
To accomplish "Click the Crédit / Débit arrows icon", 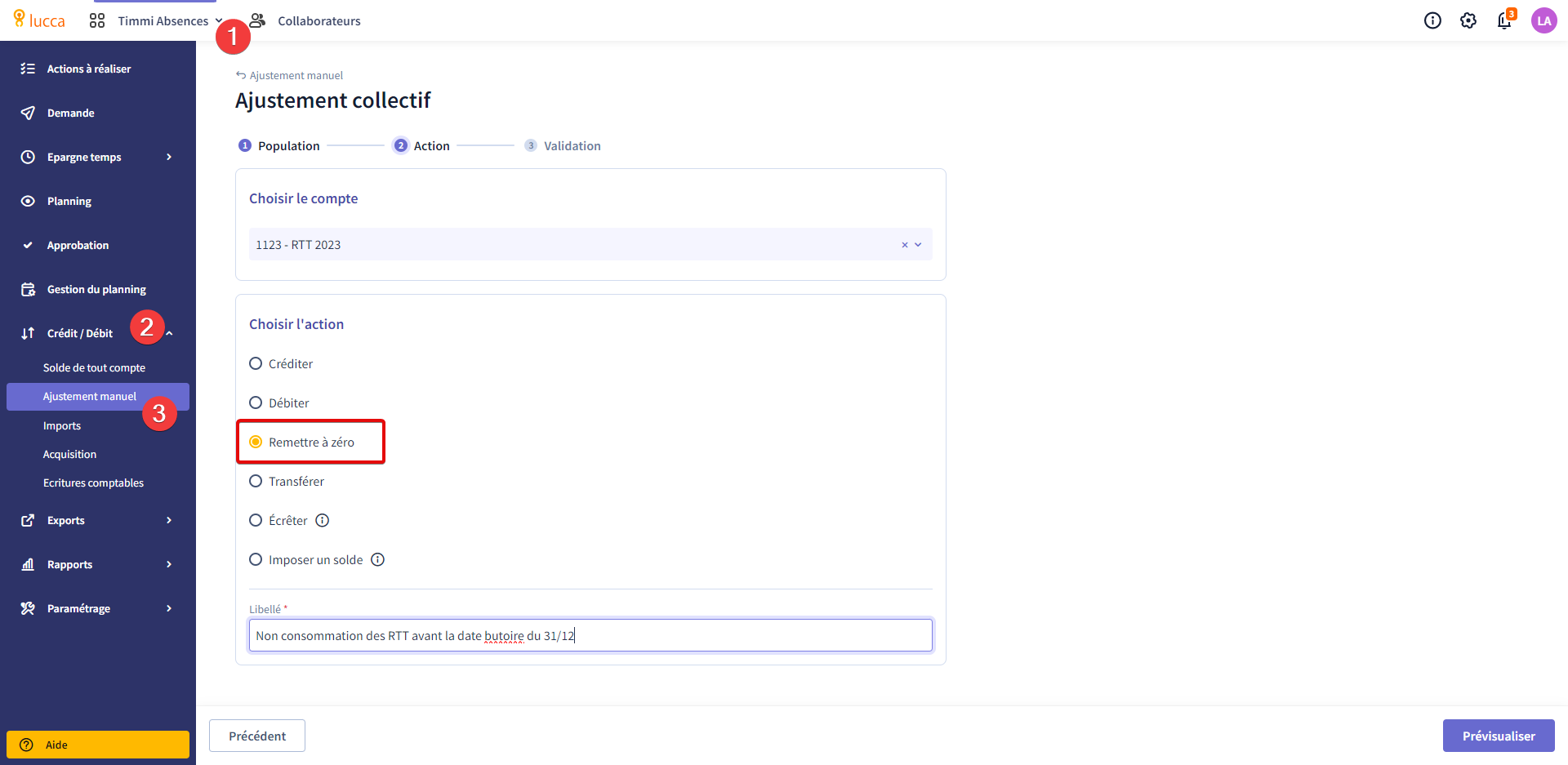I will [28, 333].
